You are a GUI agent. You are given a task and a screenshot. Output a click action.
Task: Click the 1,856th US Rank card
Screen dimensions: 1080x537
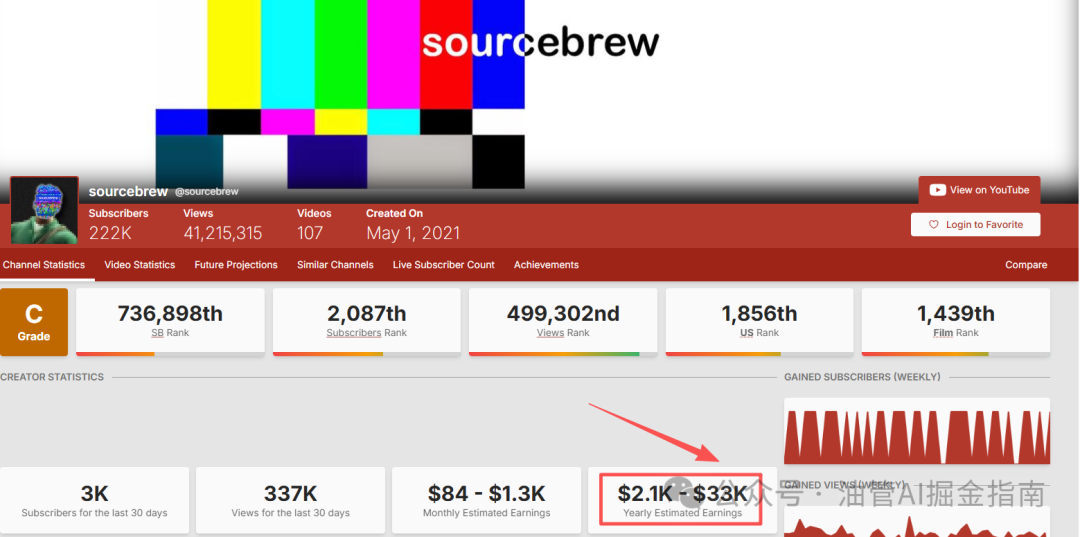(760, 322)
